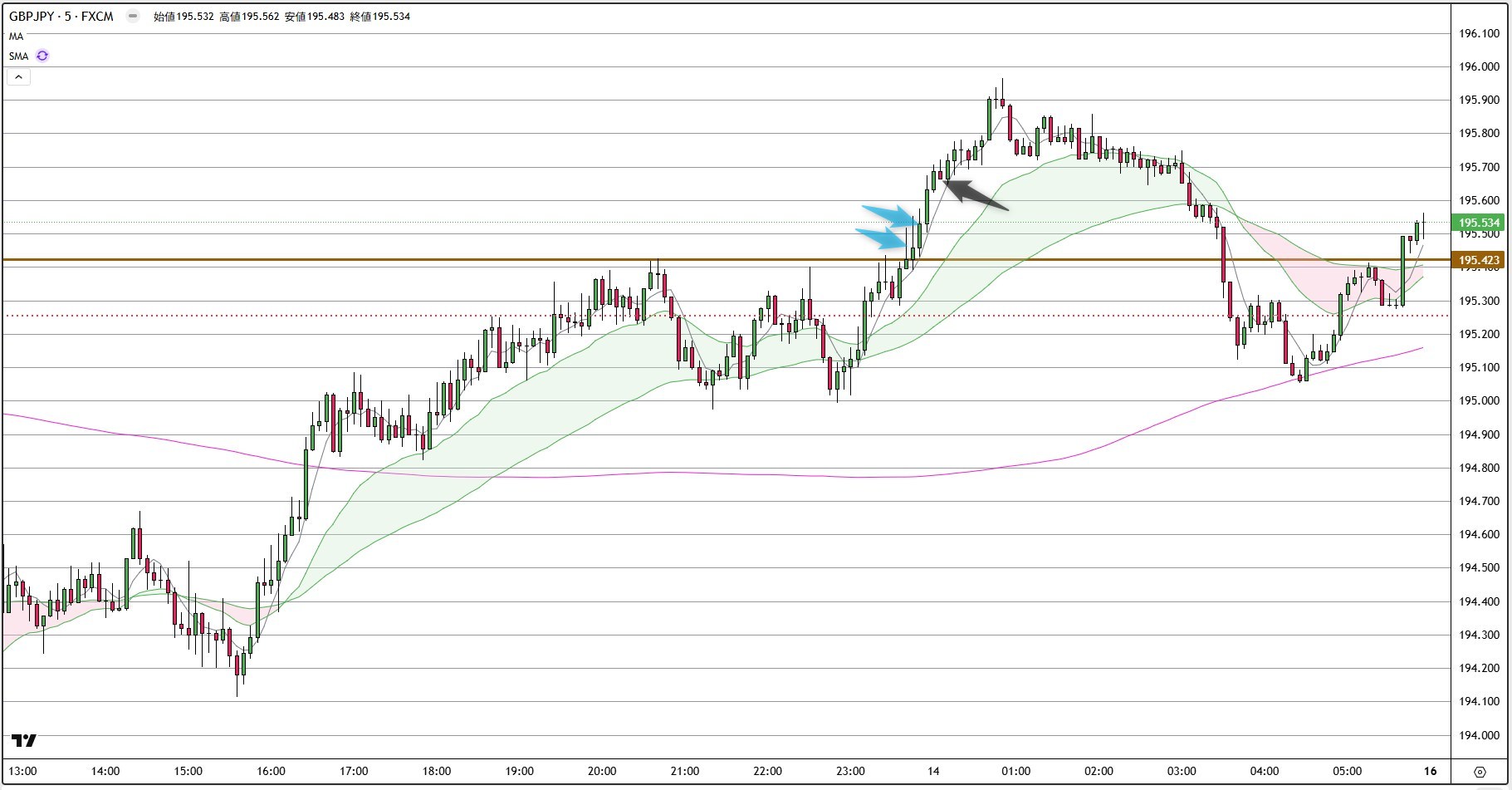Click 194.500 on the price axis
This screenshot has width=1512, height=790.
point(1480,567)
